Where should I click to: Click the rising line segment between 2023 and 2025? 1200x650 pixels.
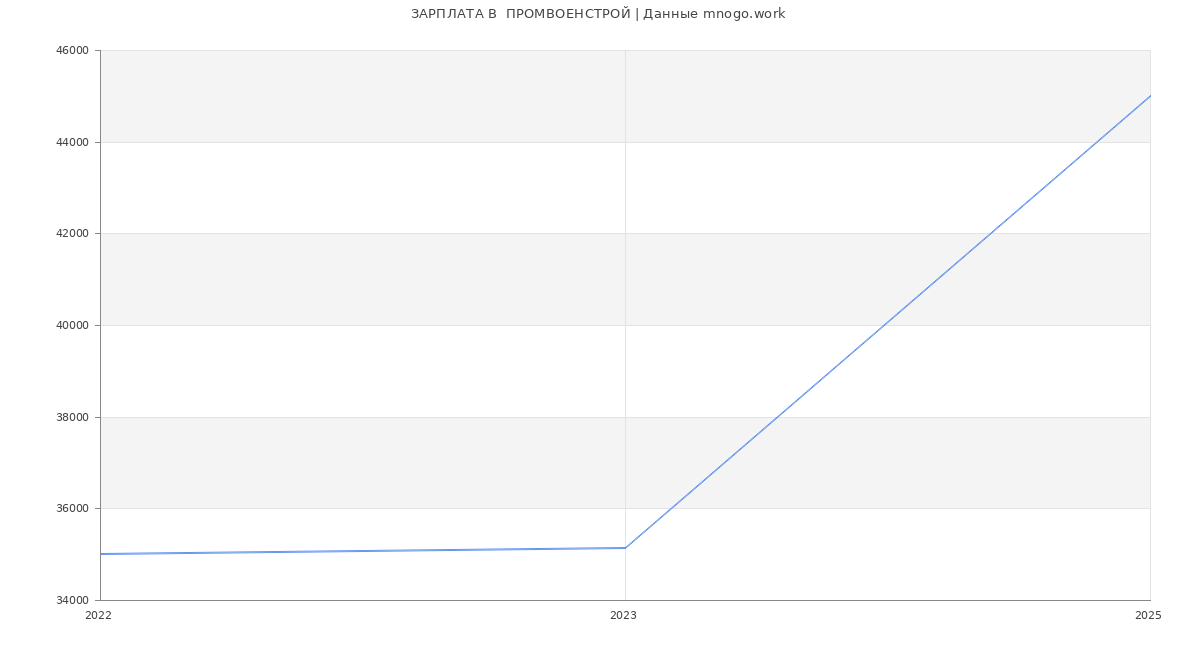coord(887,322)
